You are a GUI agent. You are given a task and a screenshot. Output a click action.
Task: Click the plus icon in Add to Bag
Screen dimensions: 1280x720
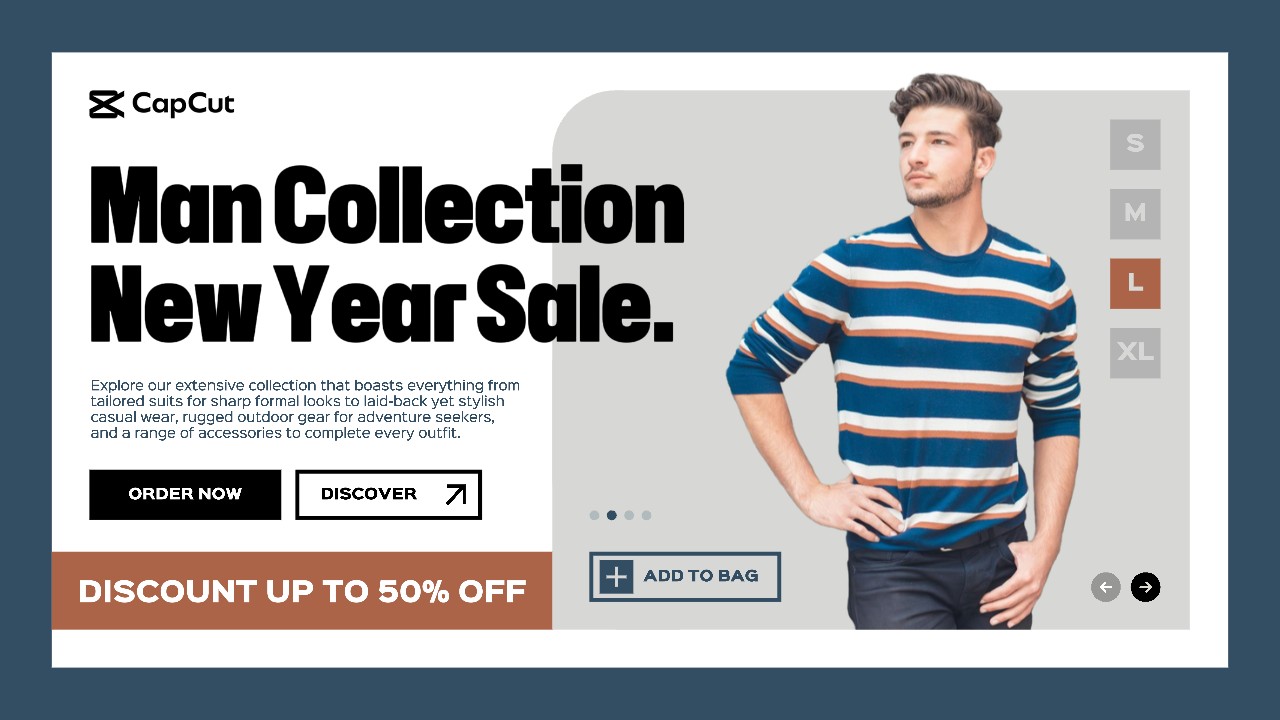tap(617, 577)
